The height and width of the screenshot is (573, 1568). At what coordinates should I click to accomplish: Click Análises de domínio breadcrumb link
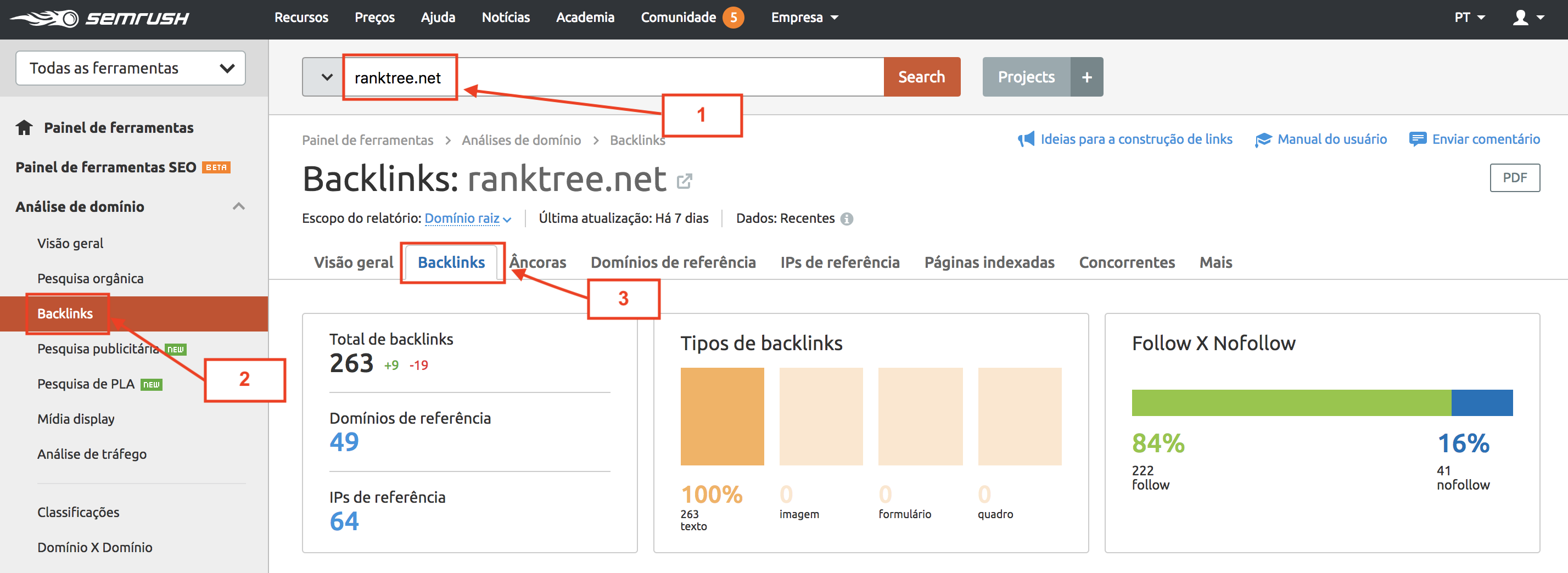click(521, 141)
